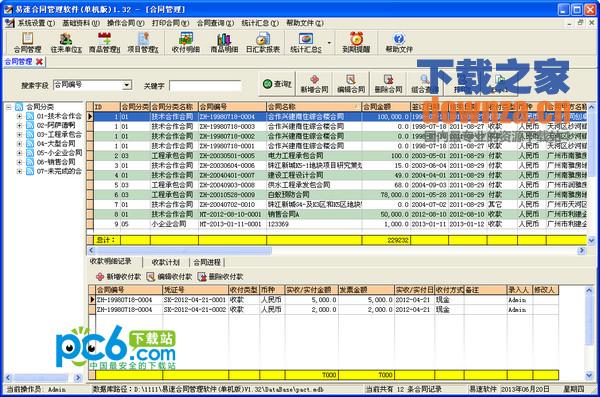Open the 打印合同 menu
This screenshot has height=397, width=600.
click(170, 23)
